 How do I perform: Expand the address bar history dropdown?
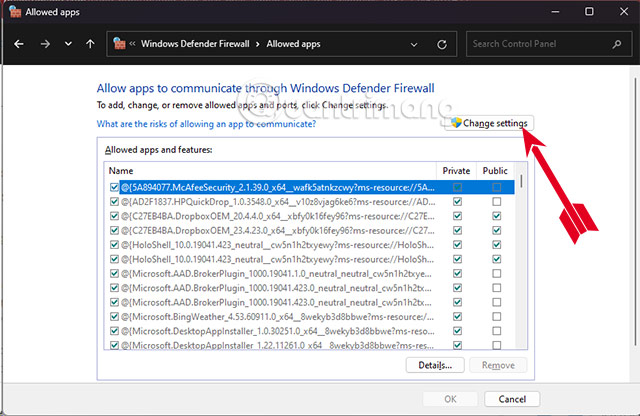pyautogui.click(x=414, y=44)
